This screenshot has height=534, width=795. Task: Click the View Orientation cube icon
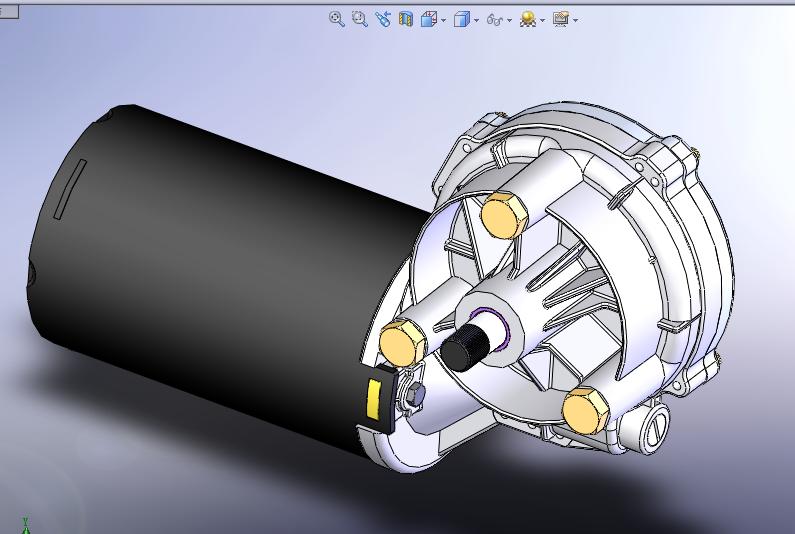[x=429, y=19]
